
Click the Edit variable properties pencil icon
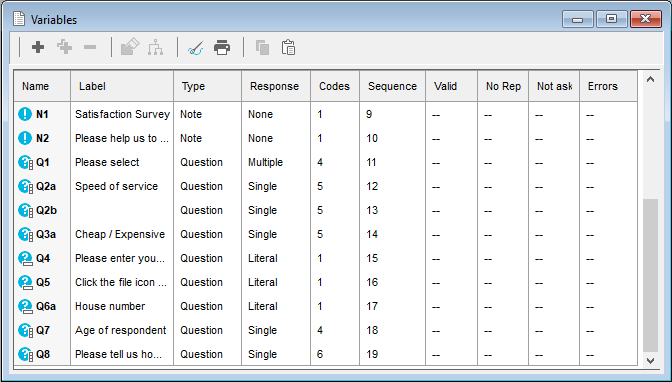[x=130, y=47]
